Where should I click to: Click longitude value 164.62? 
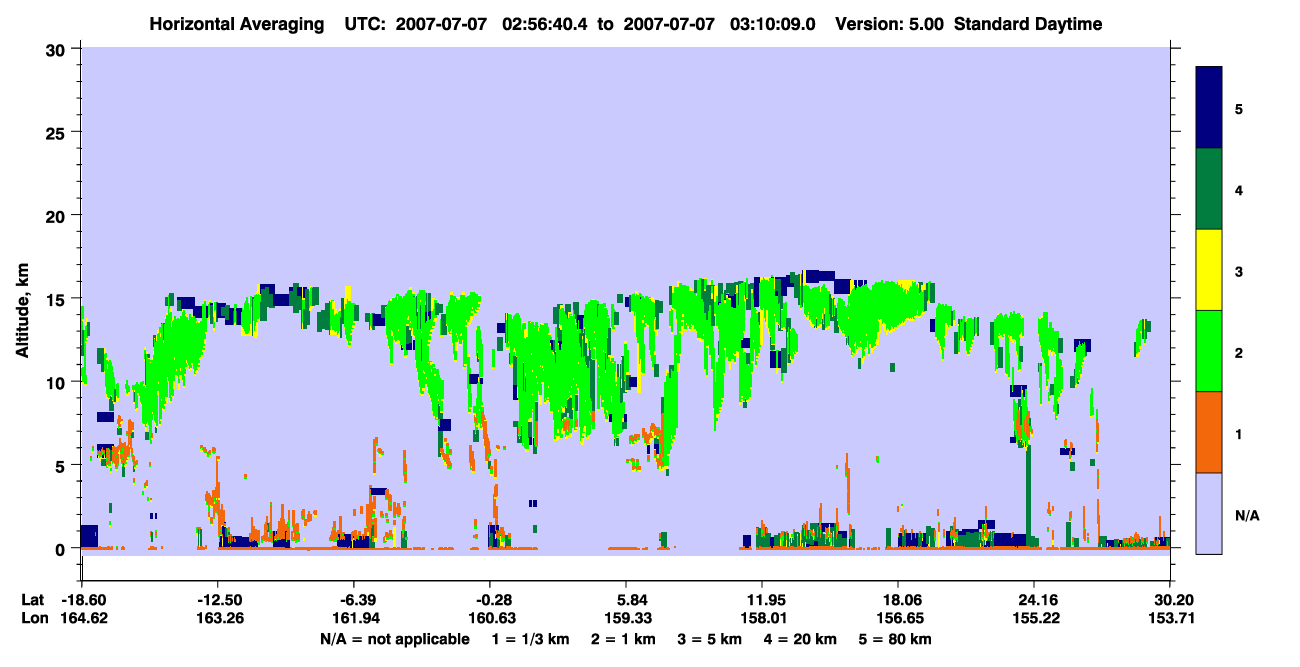point(82,618)
